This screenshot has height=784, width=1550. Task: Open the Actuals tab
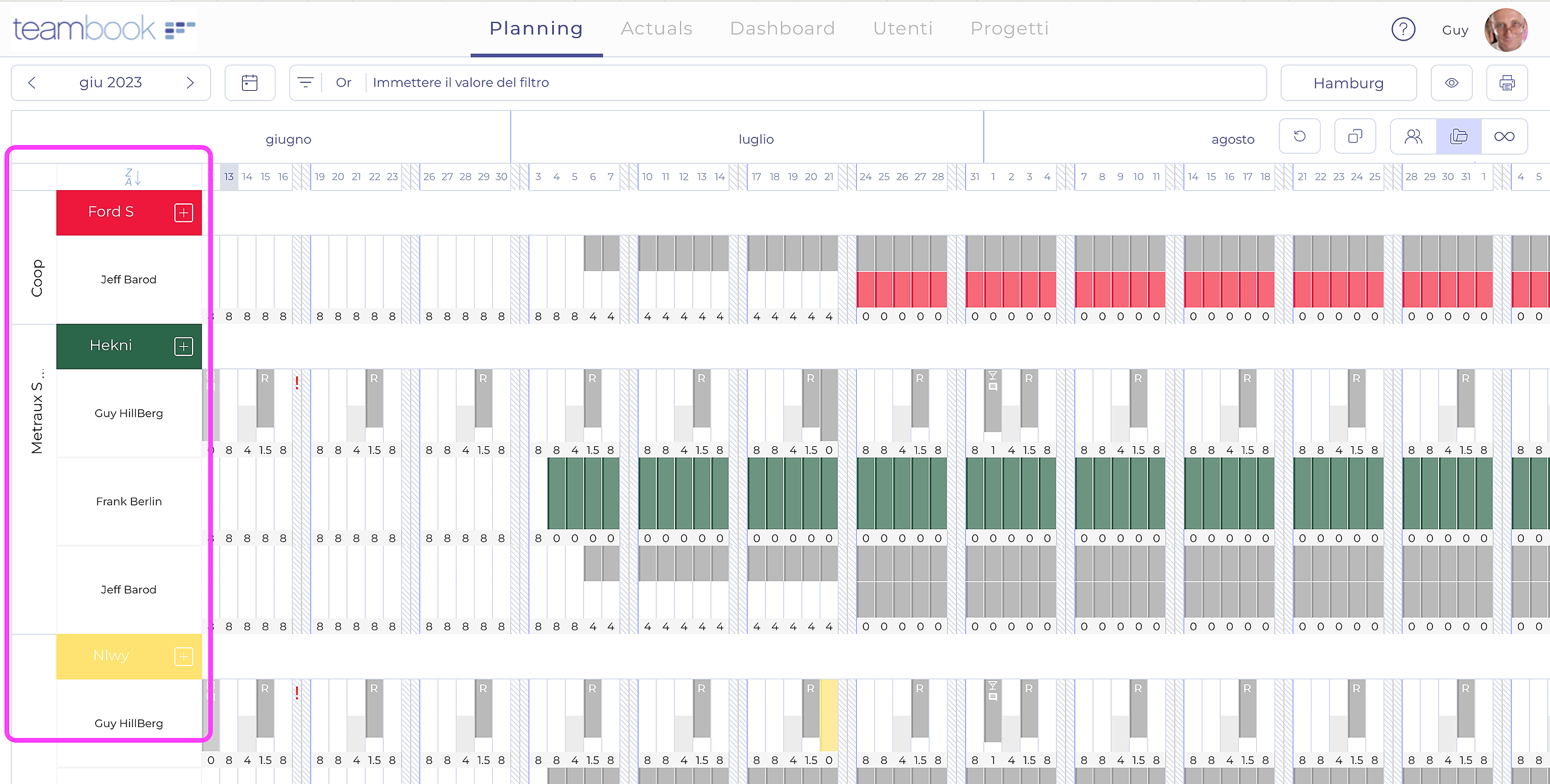coord(656,28)
